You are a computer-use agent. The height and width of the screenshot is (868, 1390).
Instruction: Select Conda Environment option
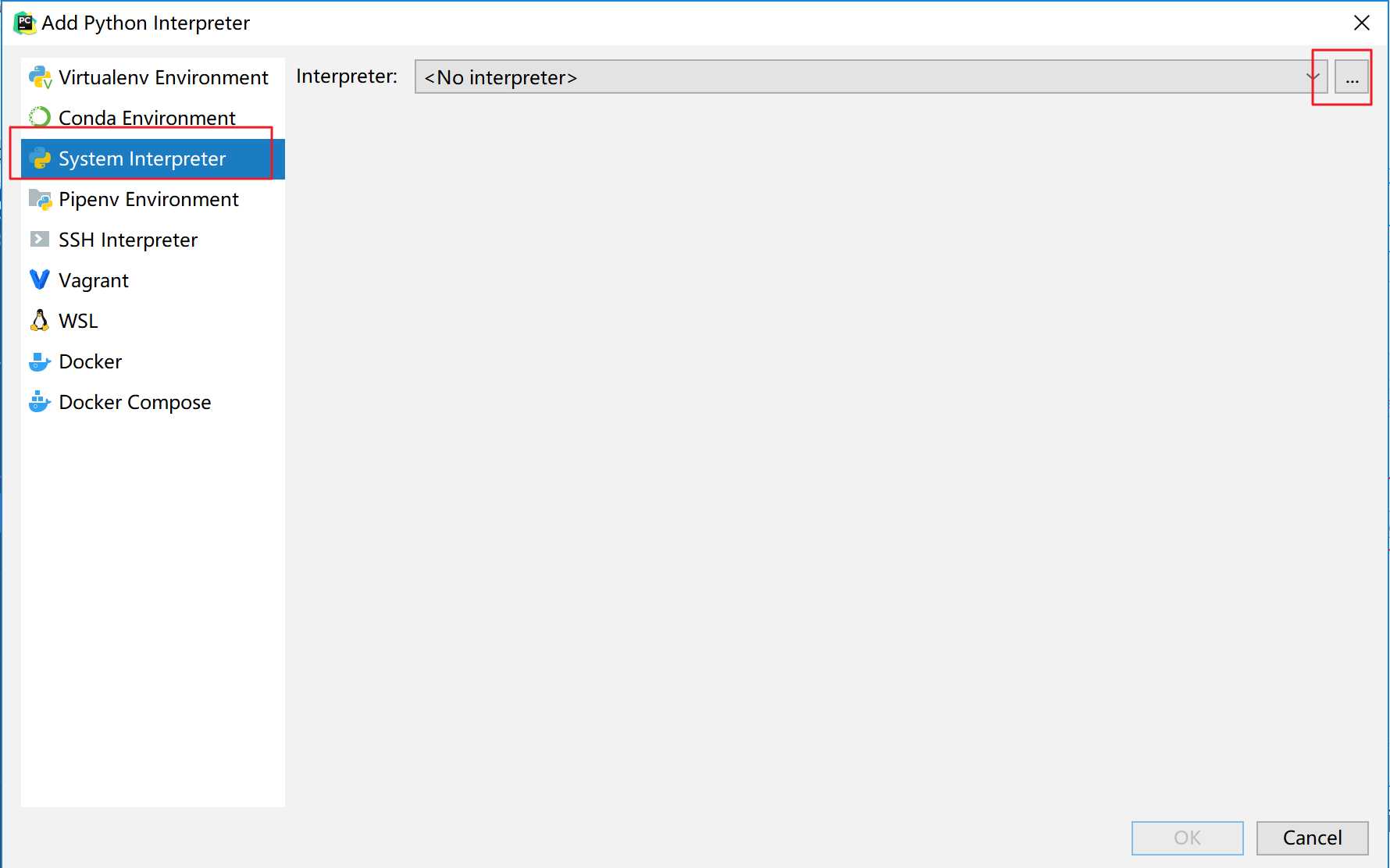coord(153,118)
